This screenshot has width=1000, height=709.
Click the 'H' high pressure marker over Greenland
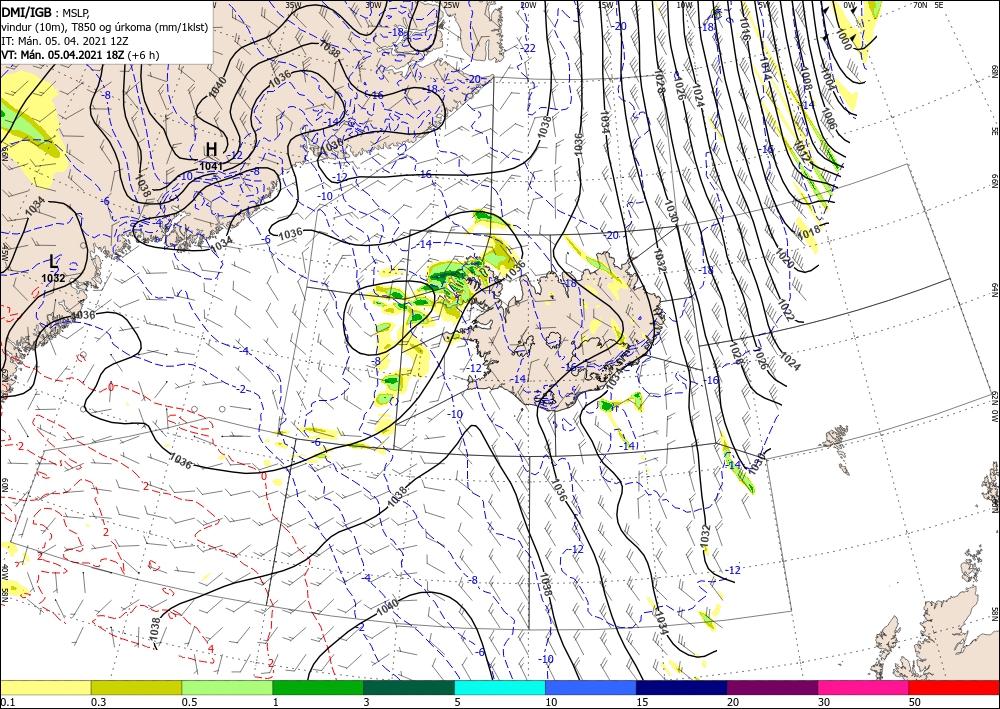tap(211, 149)
